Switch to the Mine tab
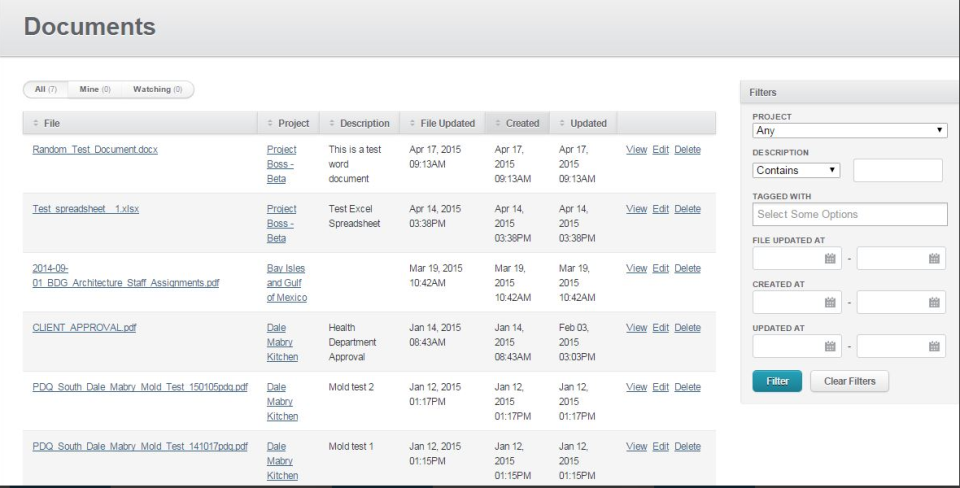This screenshot has height=488, width=960. [x=95, y=89]
